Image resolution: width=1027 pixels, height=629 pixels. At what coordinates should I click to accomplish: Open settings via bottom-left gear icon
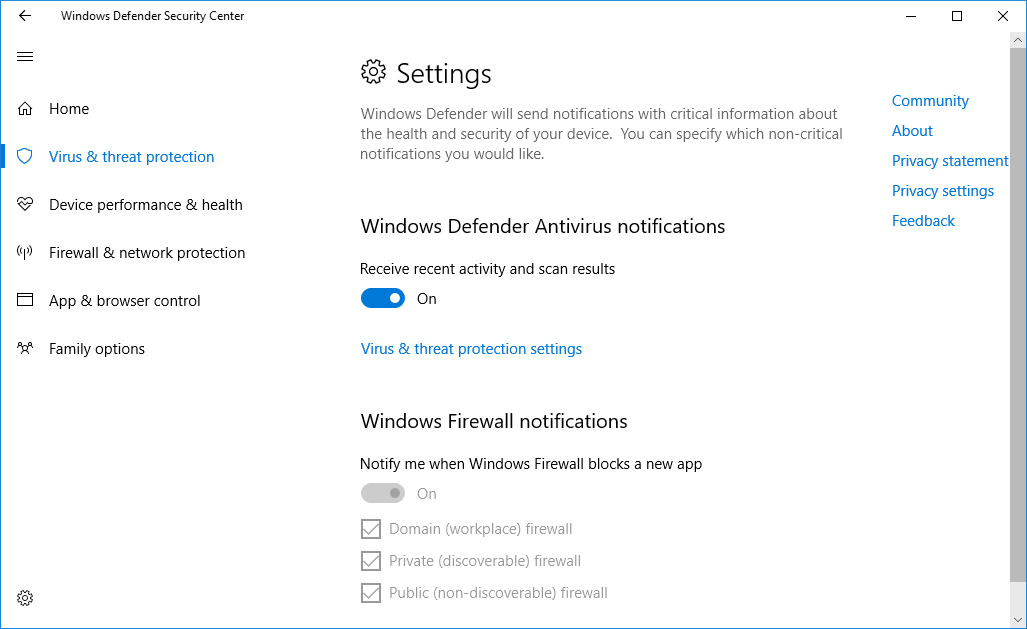coord(25,598)
